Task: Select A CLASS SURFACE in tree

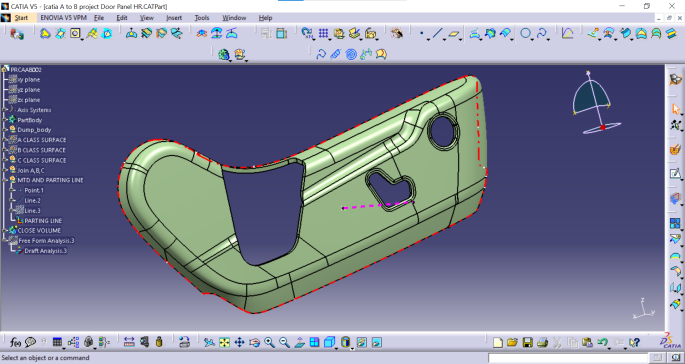Action: click(x=42, y=140)
